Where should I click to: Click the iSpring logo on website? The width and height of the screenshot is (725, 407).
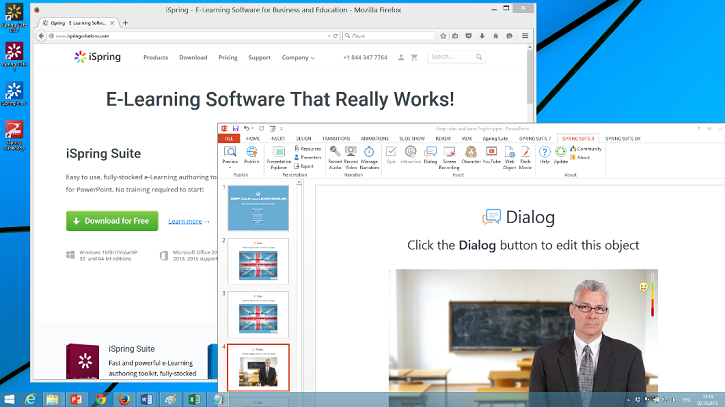point(98,57)
